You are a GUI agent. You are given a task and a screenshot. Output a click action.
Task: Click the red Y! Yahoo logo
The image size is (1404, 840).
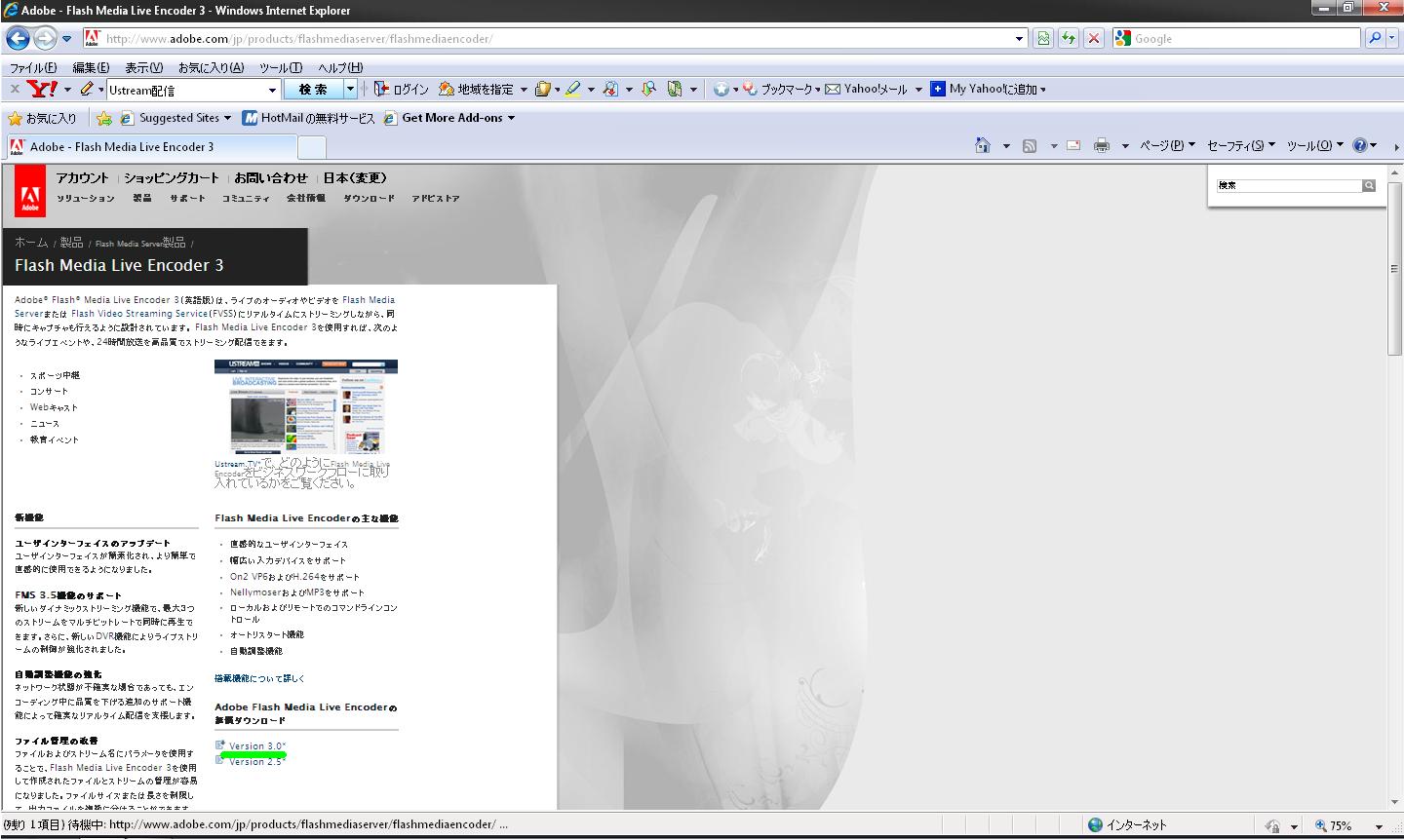tap(42, 89)
